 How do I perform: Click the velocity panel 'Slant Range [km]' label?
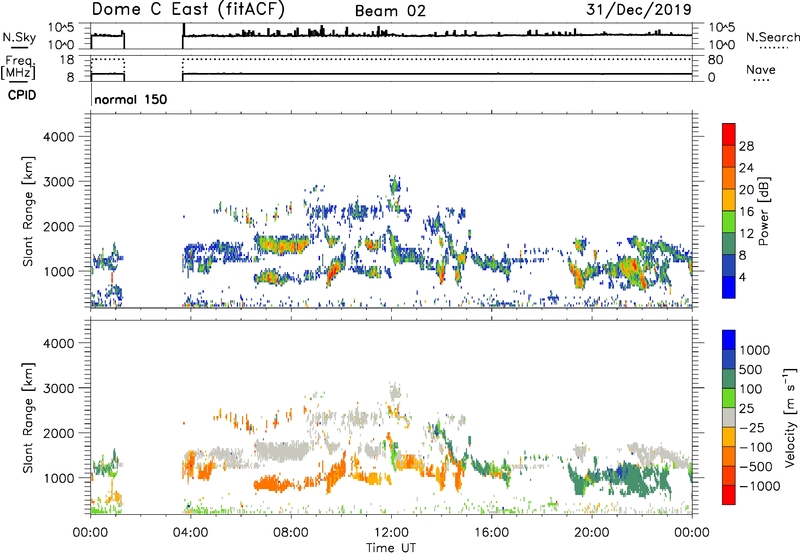pos(29,417)
